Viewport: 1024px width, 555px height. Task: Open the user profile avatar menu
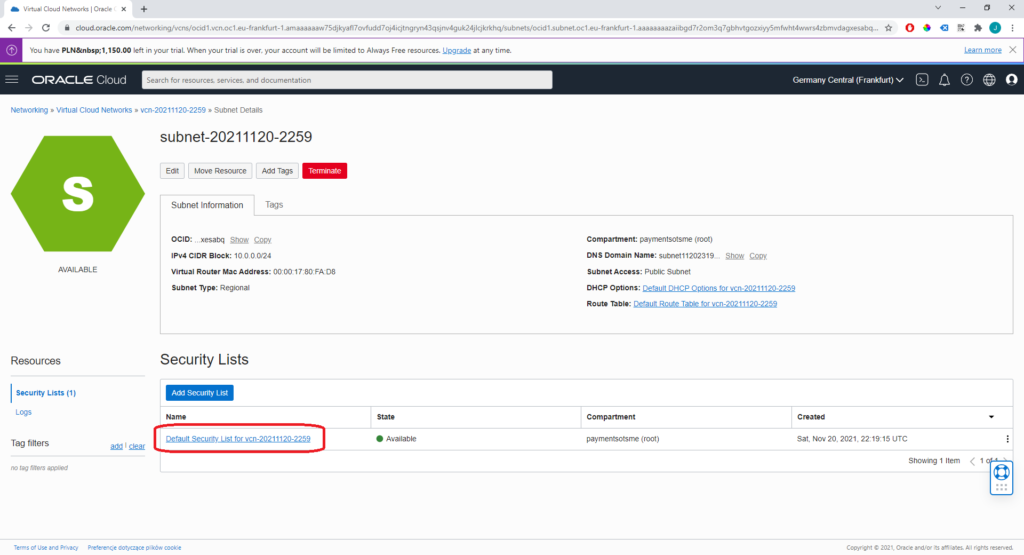1012,80
